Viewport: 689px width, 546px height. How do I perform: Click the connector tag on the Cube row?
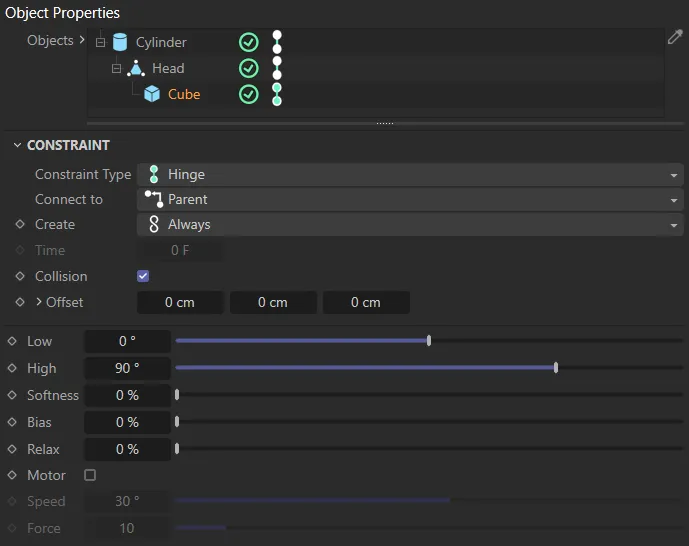coord(277,94)
